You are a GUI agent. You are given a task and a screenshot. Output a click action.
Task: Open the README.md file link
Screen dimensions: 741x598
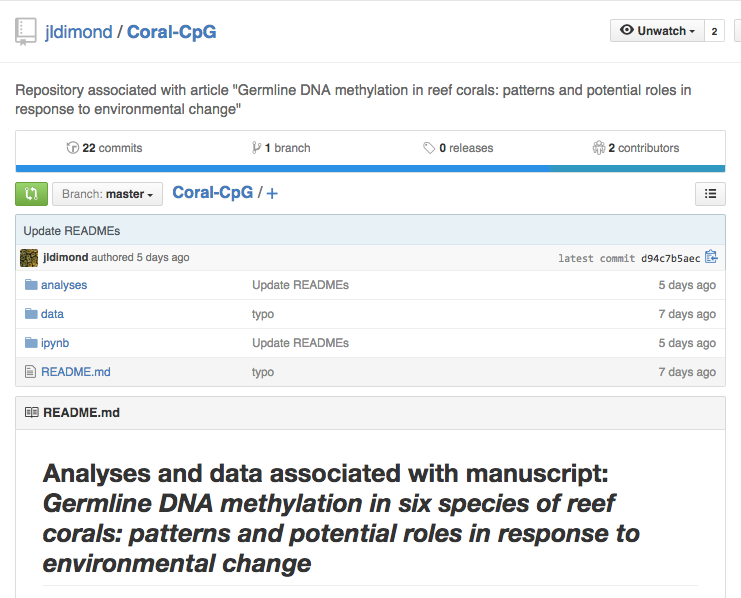pyautogui.click(x=76, y=372)
